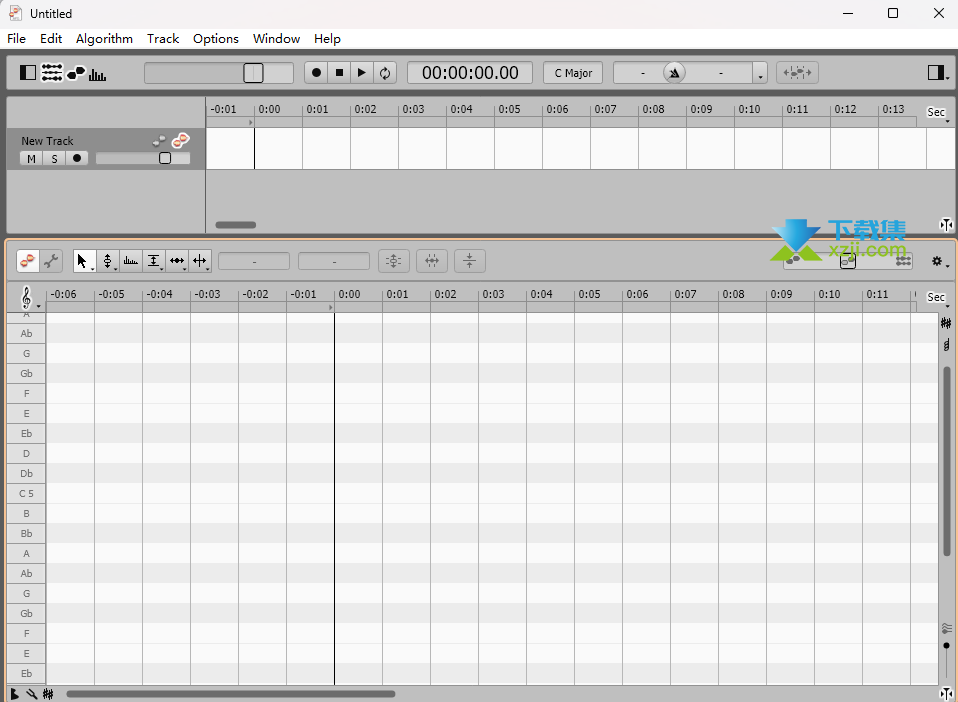Open note editor gear settings
Screen dimensions: 958x702
pyautogui.click(x=939, y=261)
